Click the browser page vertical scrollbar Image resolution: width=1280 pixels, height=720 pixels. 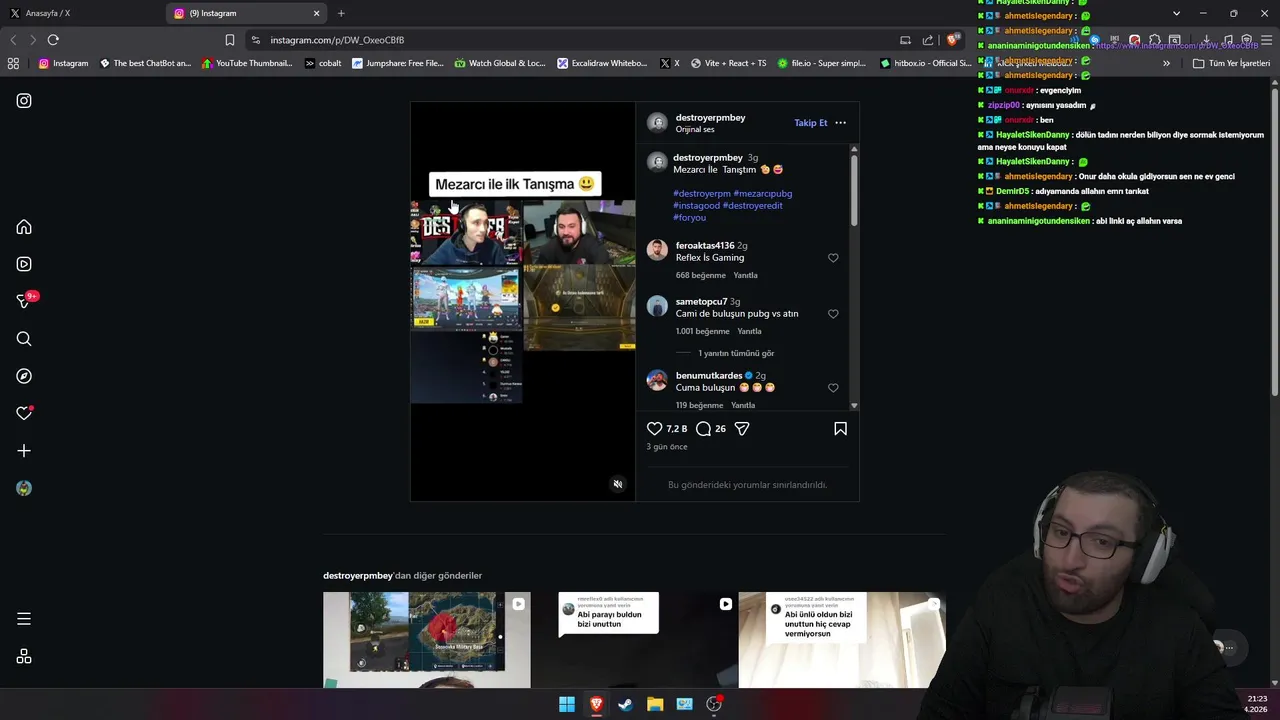point(1275,240)
